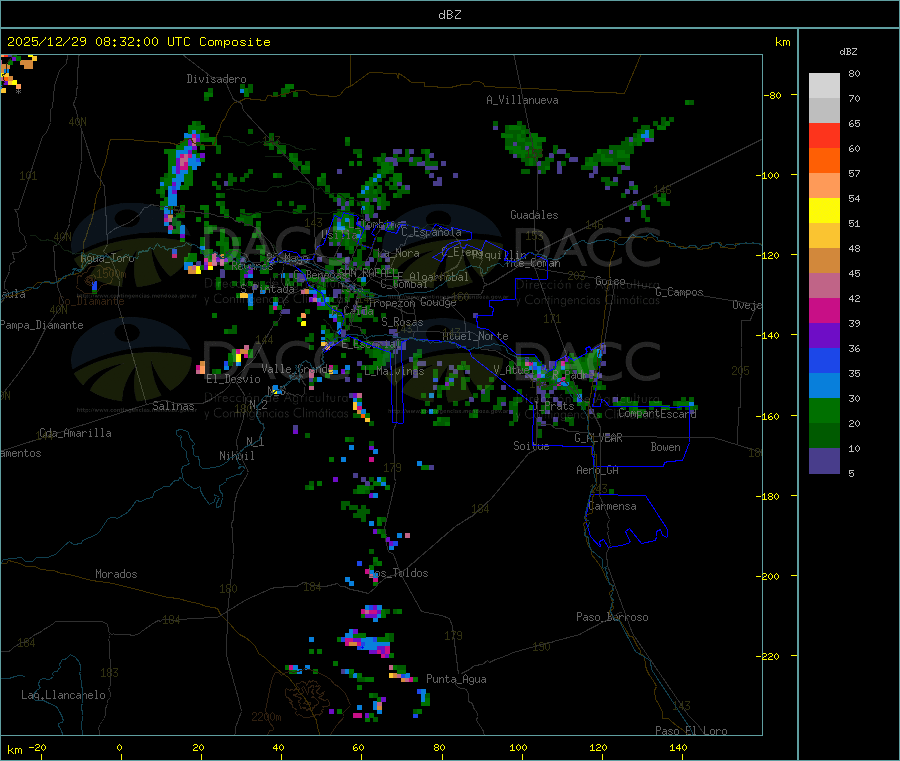
Task: Click the El_Desvio location label
Action: coord(234,379)
